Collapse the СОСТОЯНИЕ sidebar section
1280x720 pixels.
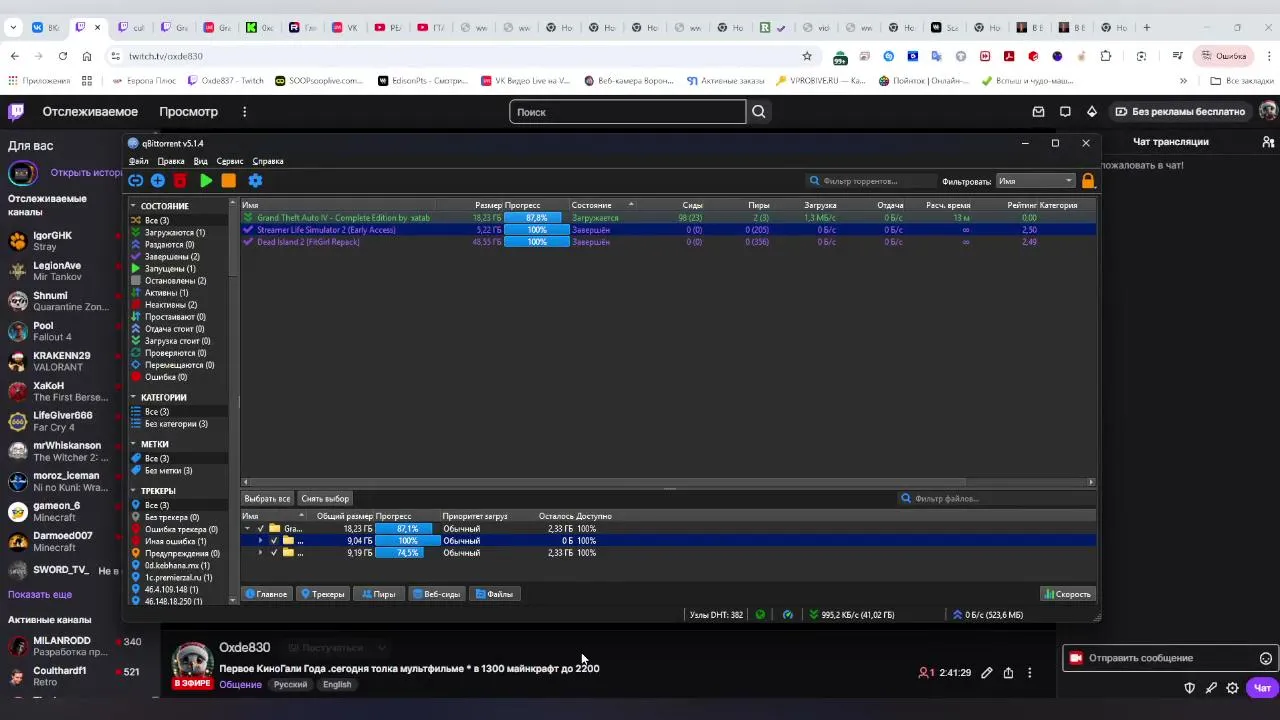coord(134,206)
